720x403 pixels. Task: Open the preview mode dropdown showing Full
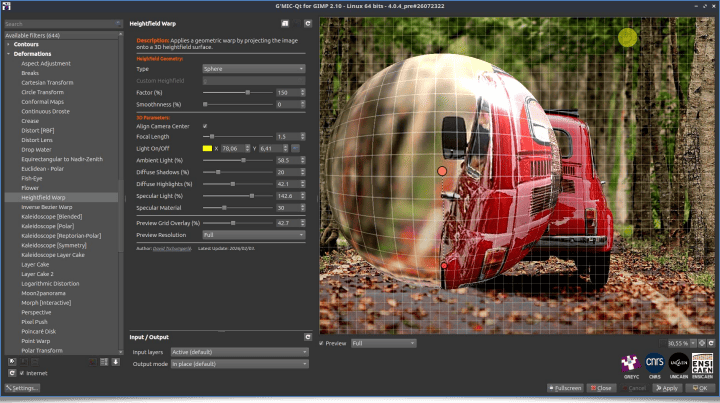(x=383, y=343)
